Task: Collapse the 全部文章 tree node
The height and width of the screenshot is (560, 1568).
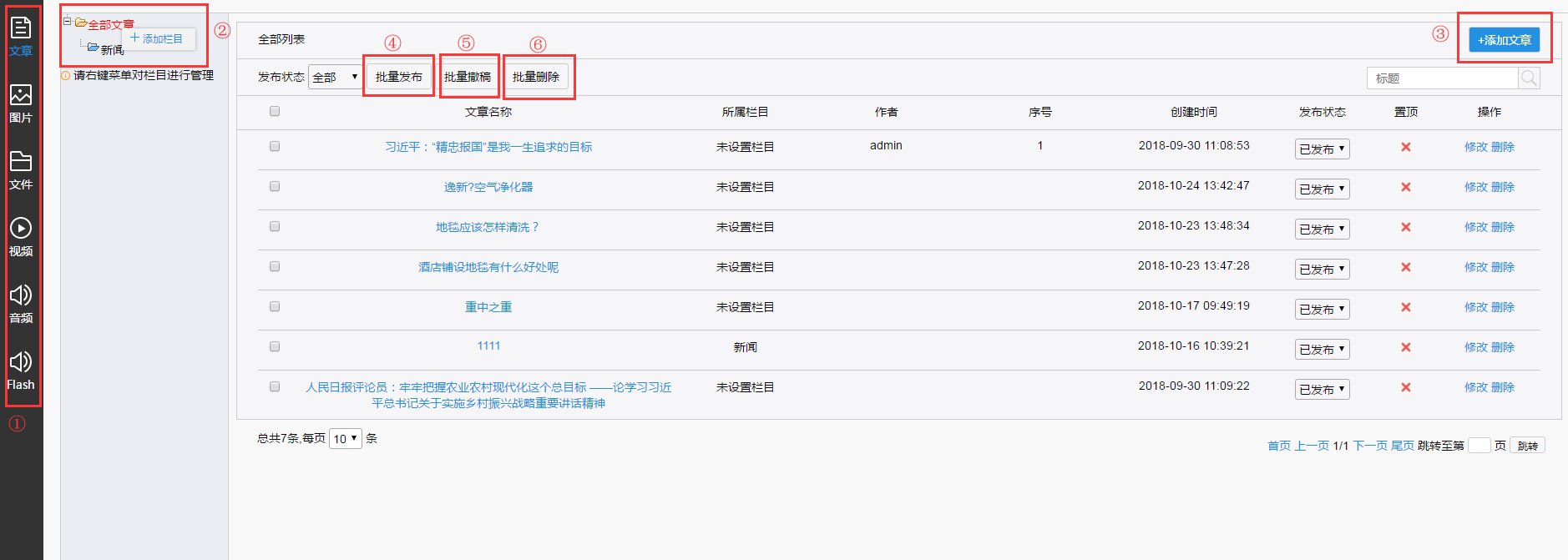Action: pos(67,22)
